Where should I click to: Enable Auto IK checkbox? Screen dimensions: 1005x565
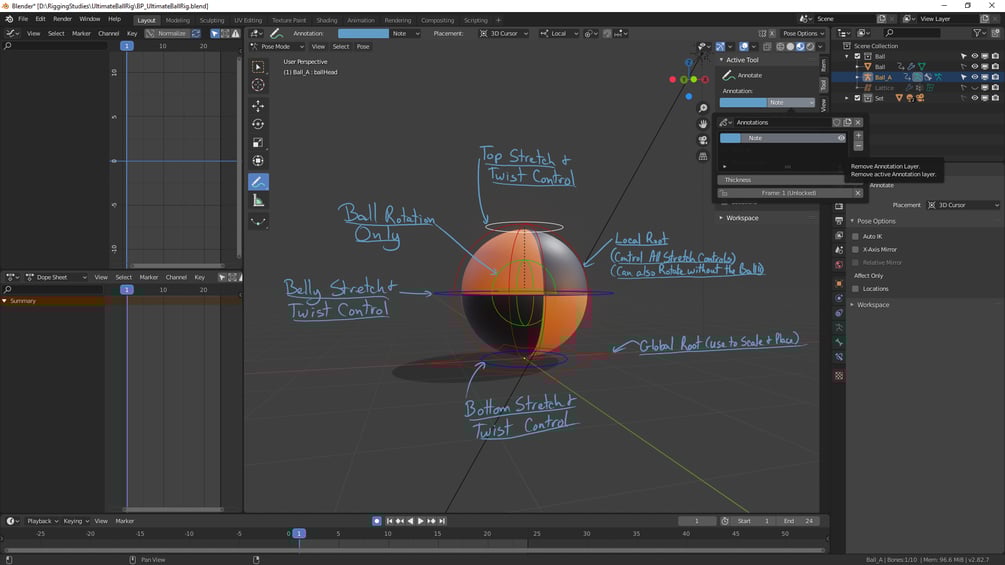(855, 236)
